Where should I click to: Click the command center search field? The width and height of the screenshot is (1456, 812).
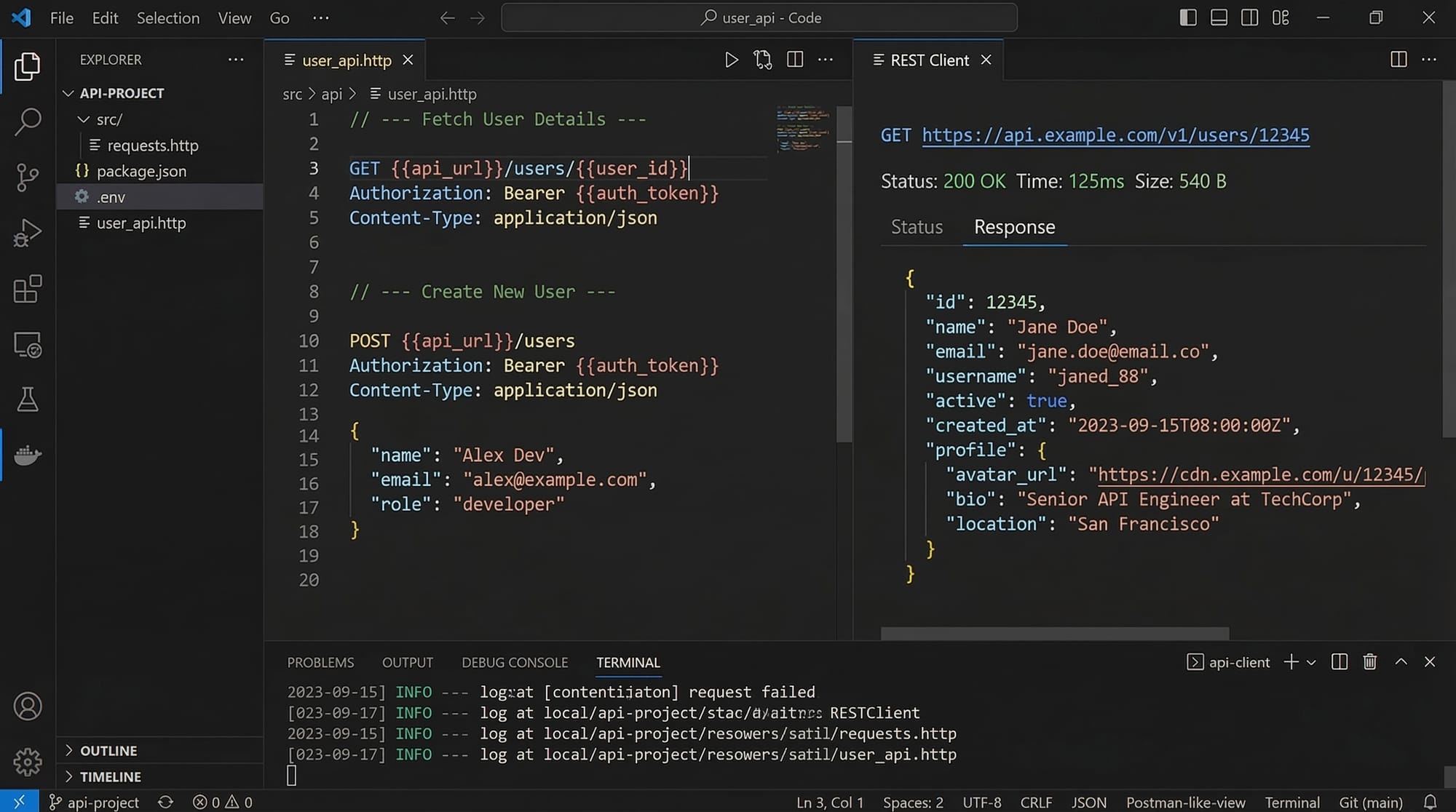pos(759,18)
